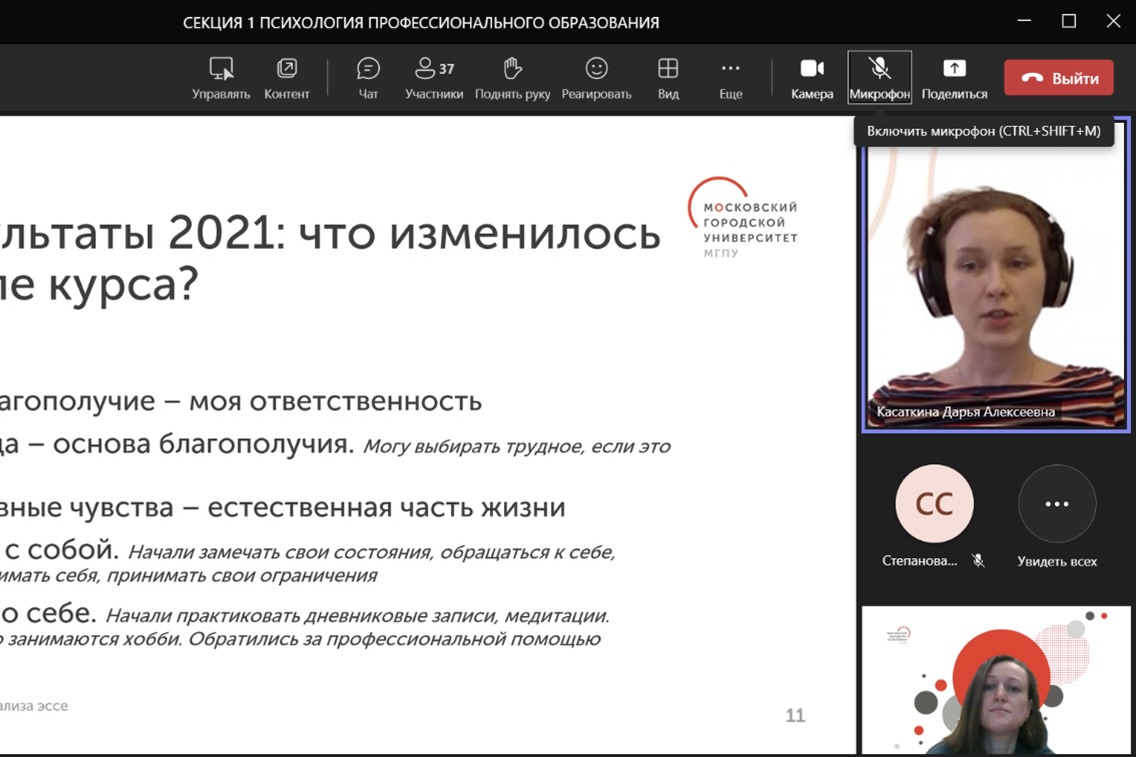Select the CC avatar of Степанова
Image resolution: width=1136 pixels, height=757 pixels.
pos(934,504)
